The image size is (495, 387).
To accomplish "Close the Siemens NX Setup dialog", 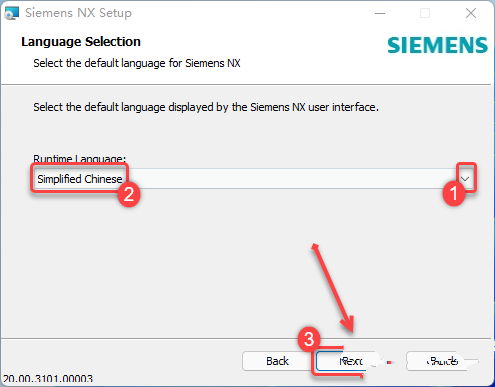I will coord(471,13).
